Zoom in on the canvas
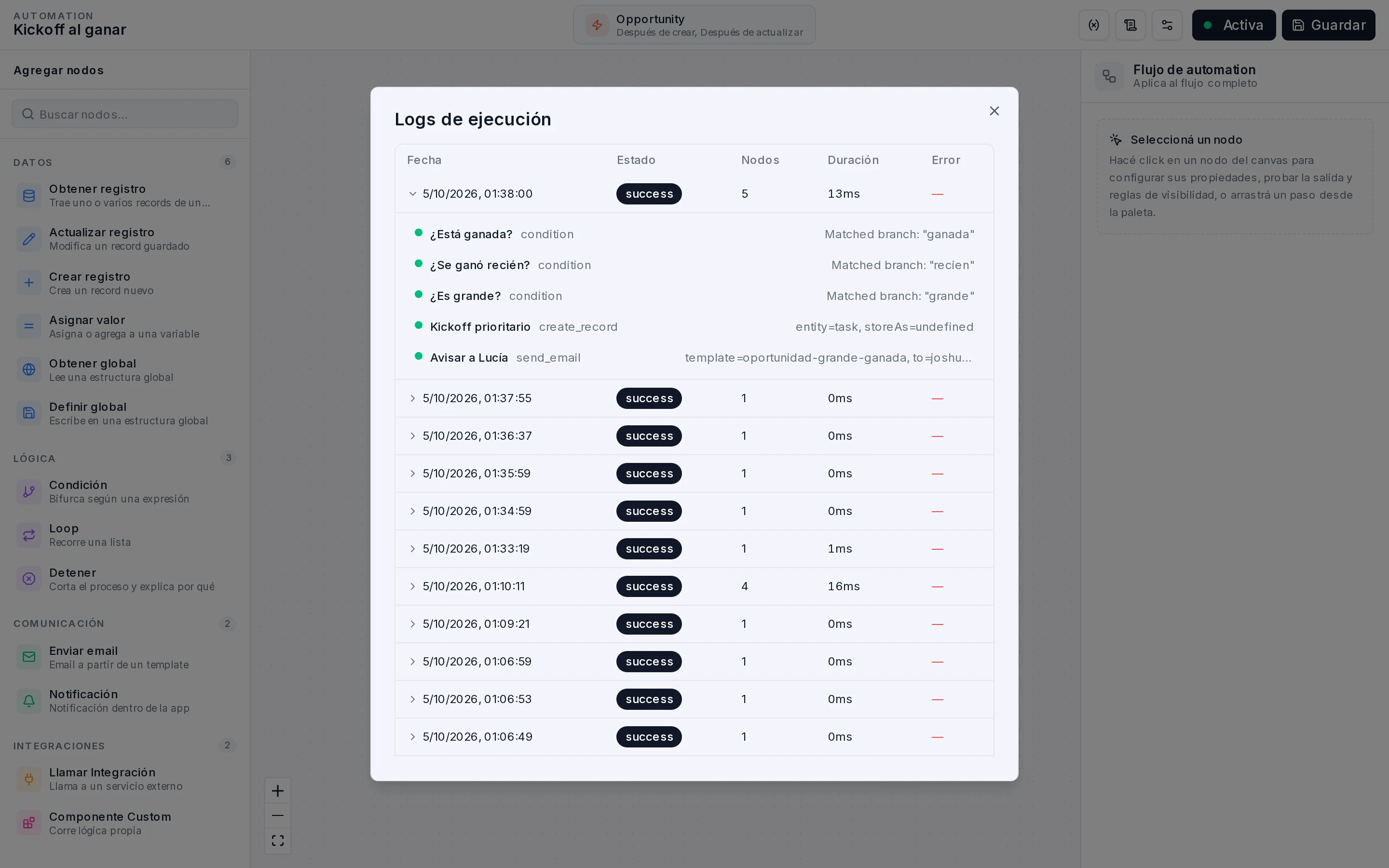1389x868 pixels. click(278, 791)
